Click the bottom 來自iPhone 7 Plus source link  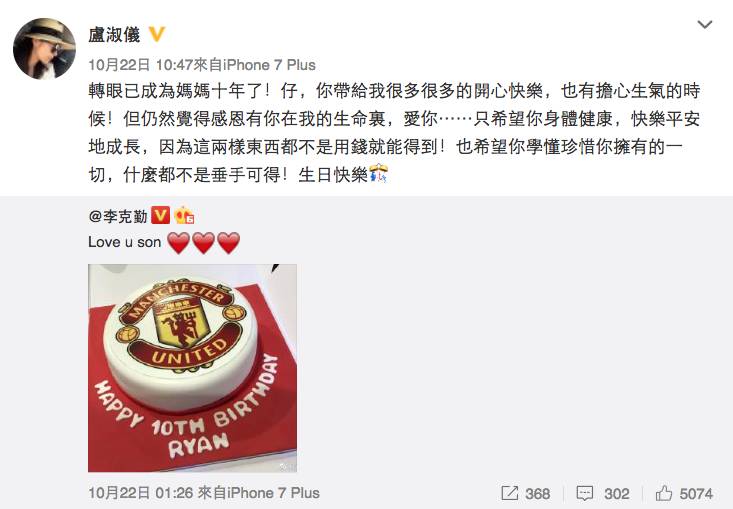click(x=259, y=493)
